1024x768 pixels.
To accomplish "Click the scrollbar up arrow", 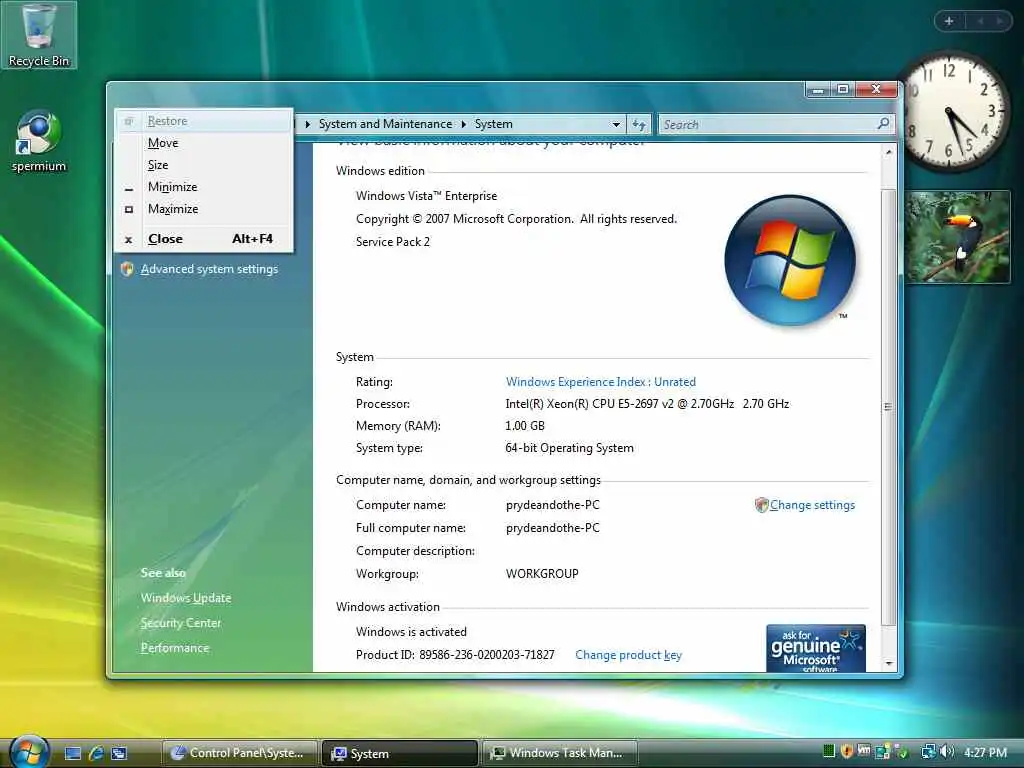I will (x=888, y=152).
